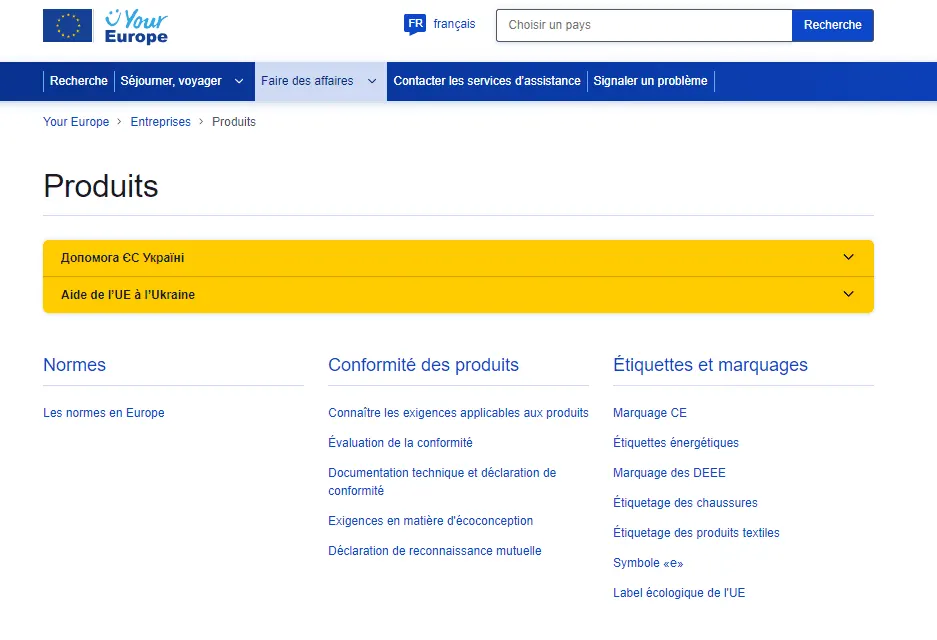Open the Symbole «e» link

pyautogui.click(x=648, y=563)
